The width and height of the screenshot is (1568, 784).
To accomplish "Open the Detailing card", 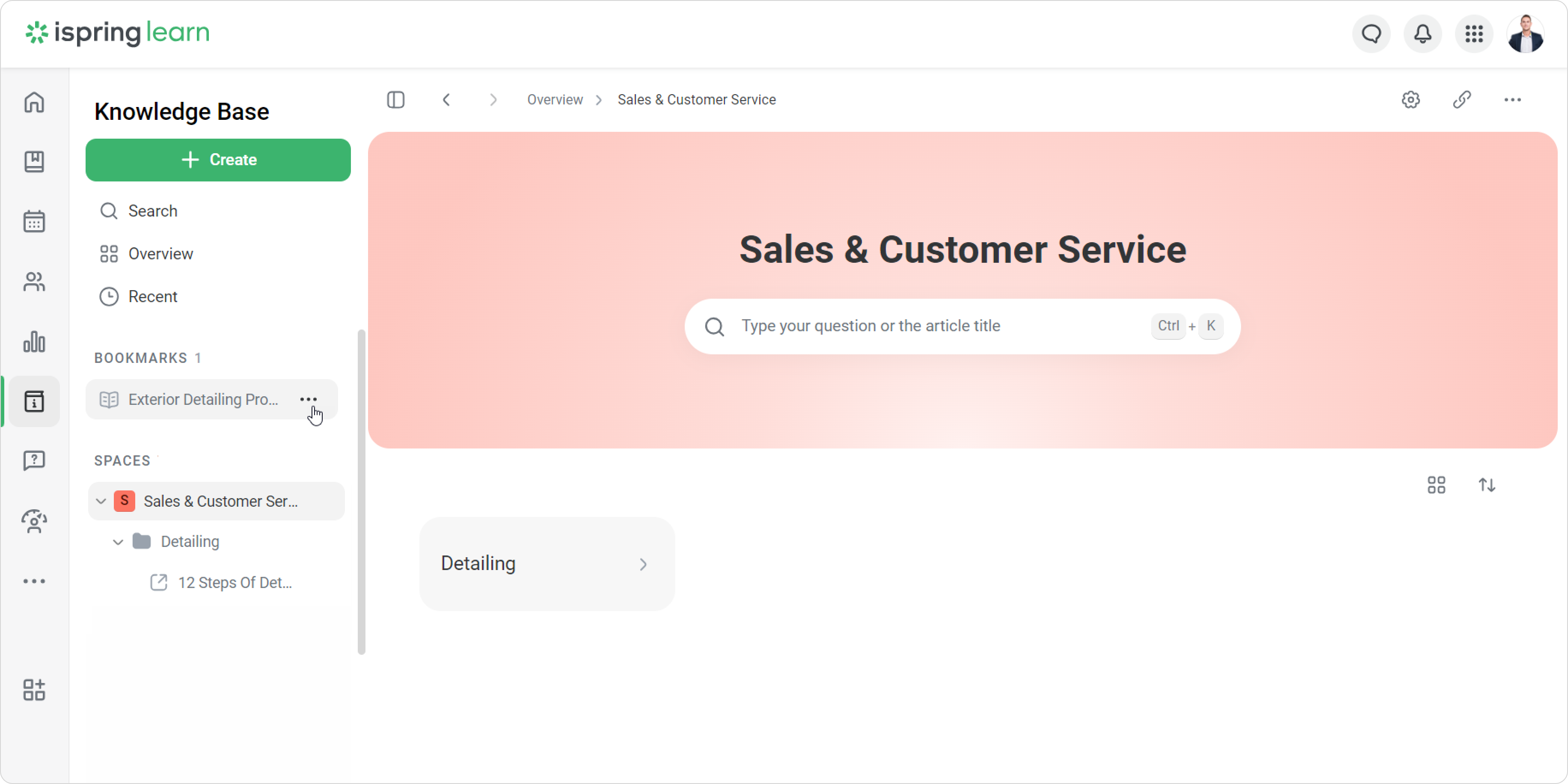I will point(546,564).
